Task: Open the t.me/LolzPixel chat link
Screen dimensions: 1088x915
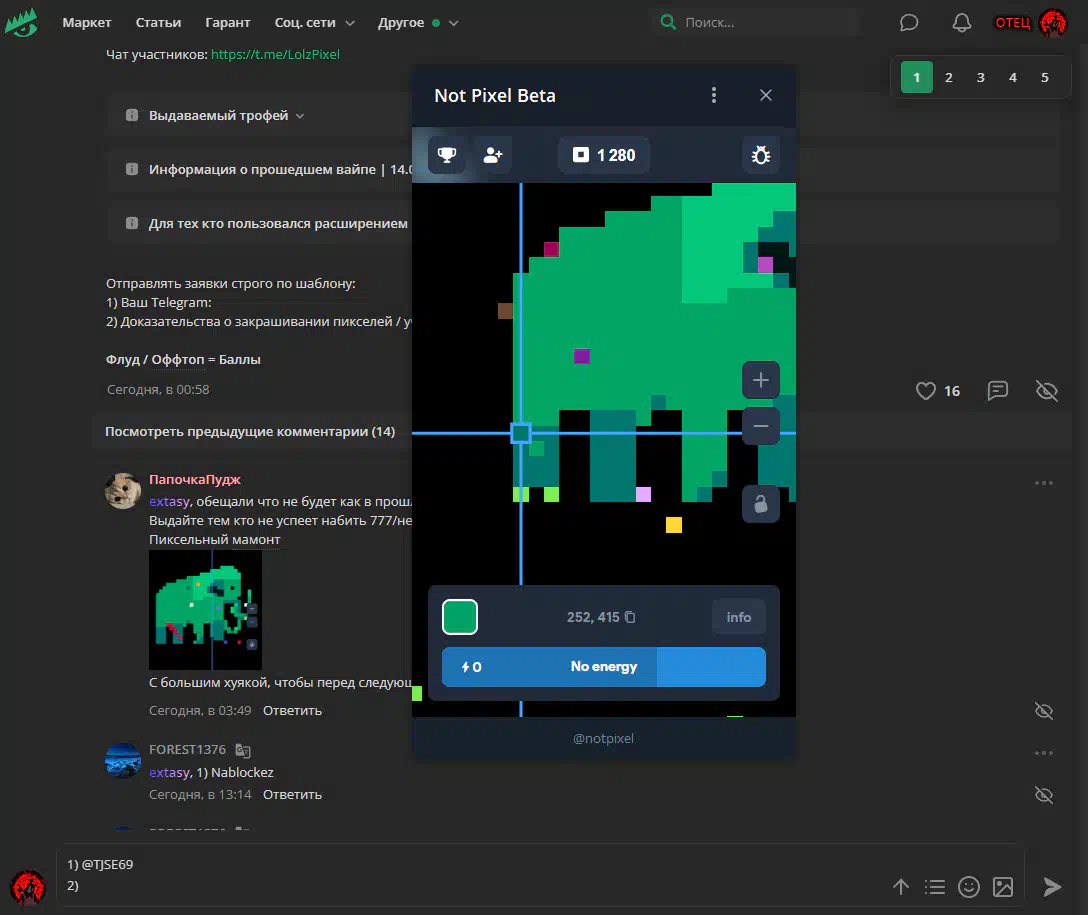Action: click(275, 54)
